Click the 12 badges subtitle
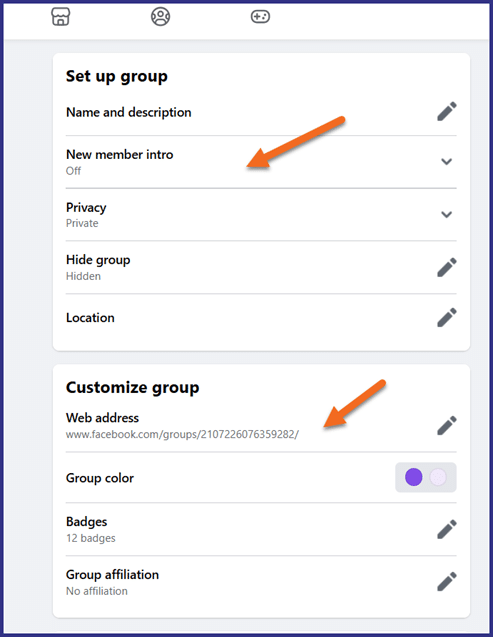Viewport: 493px width, 637px height. (91, 538)
